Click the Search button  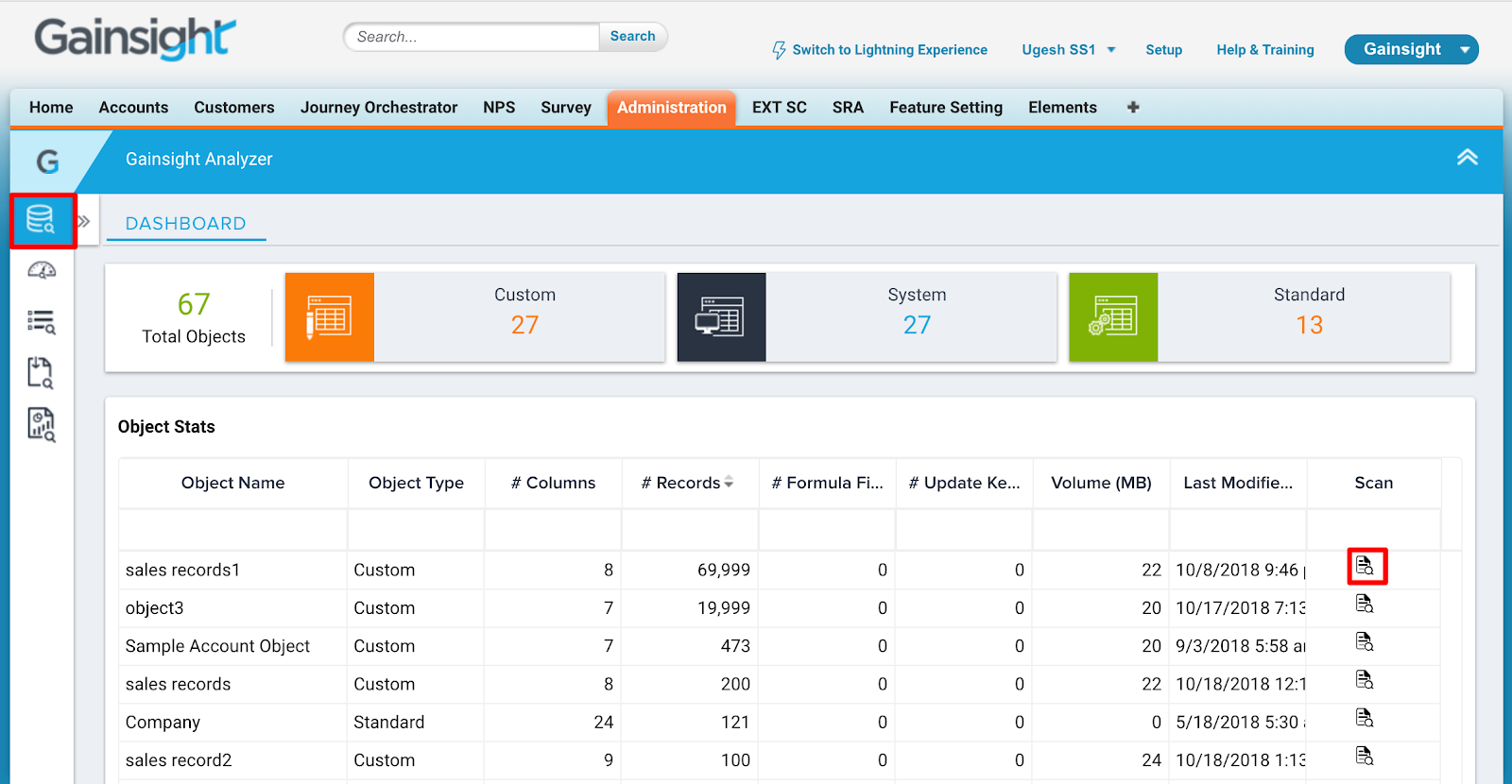[632, 37]
